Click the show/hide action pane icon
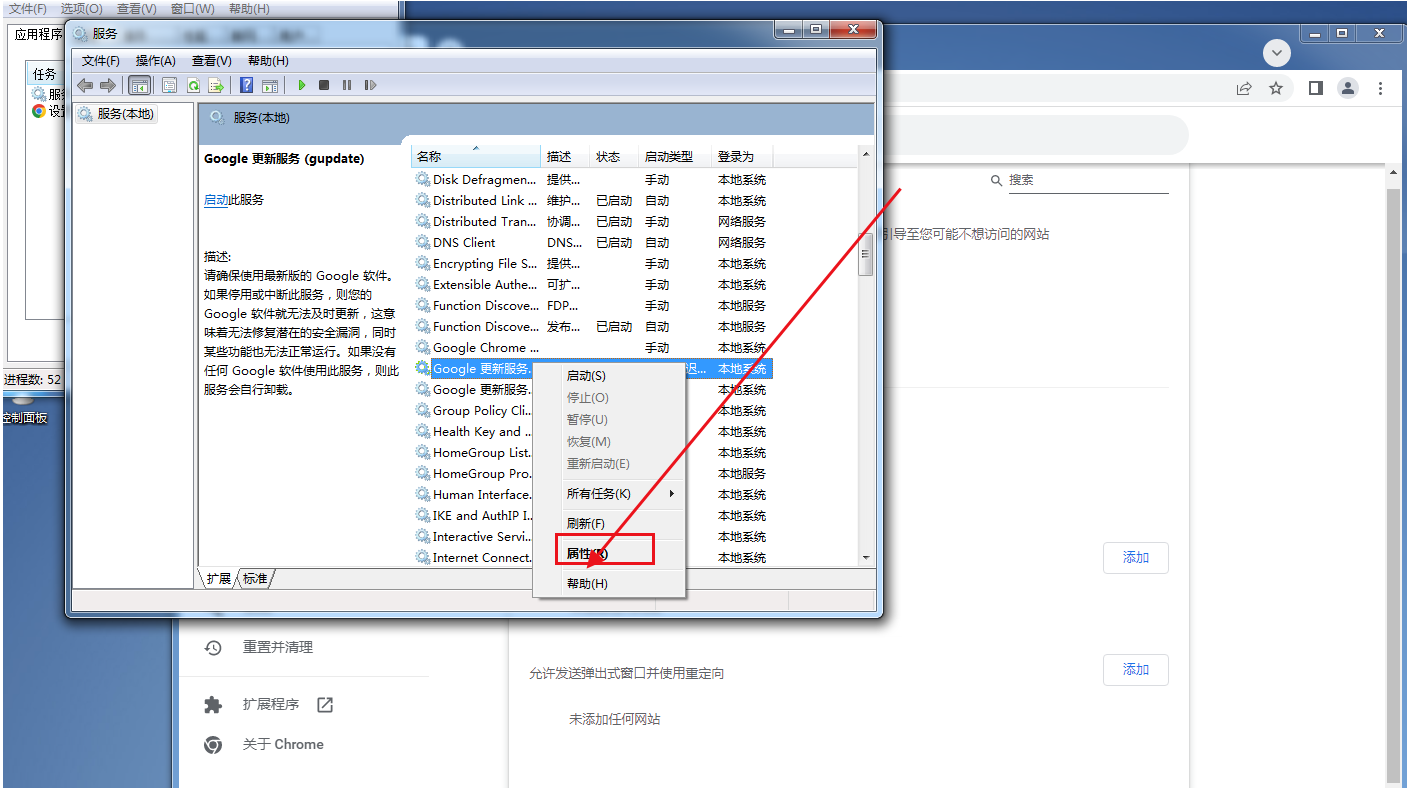This screenshot has width=1407, height=788. pyautogui.click(x=271, y=85)
